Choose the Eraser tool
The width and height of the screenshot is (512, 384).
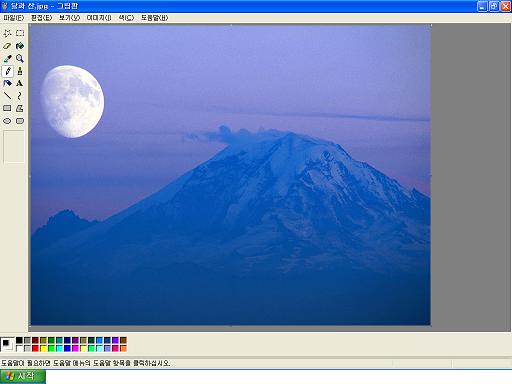7,46
